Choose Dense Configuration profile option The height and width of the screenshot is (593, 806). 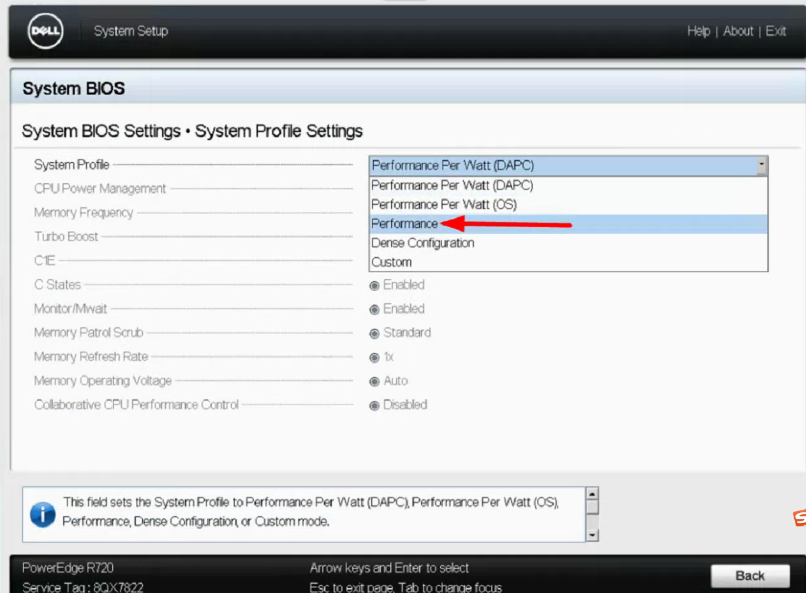point(423,243)
